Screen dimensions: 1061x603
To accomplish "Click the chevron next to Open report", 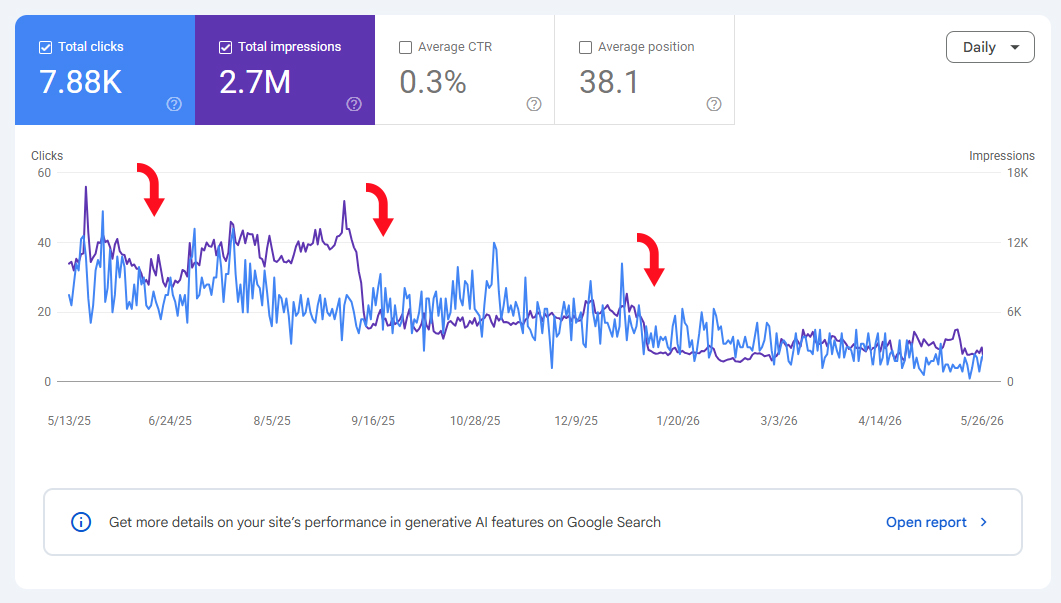I will [984, 522].
